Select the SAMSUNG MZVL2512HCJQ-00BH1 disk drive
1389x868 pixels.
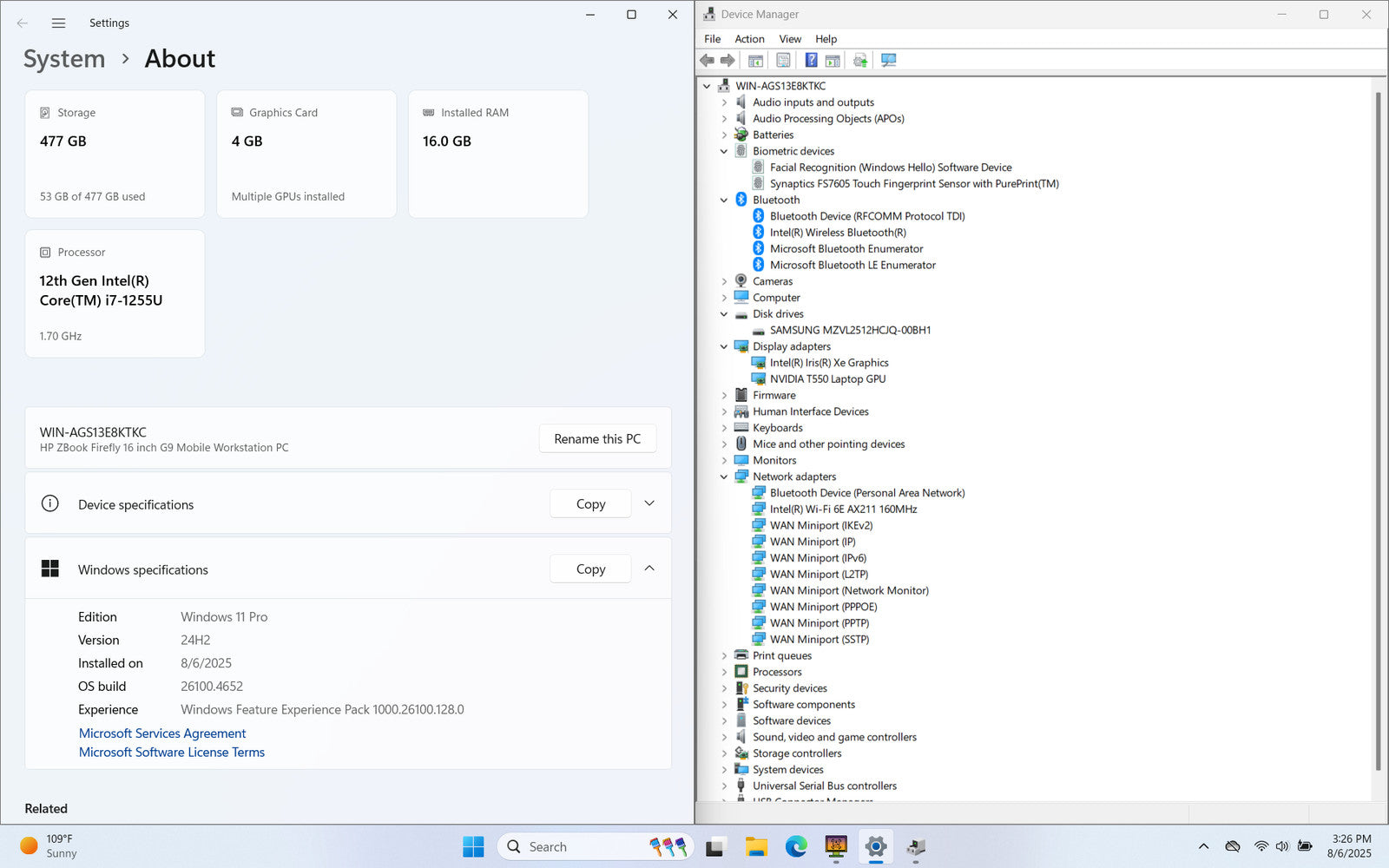pos(850,331)
